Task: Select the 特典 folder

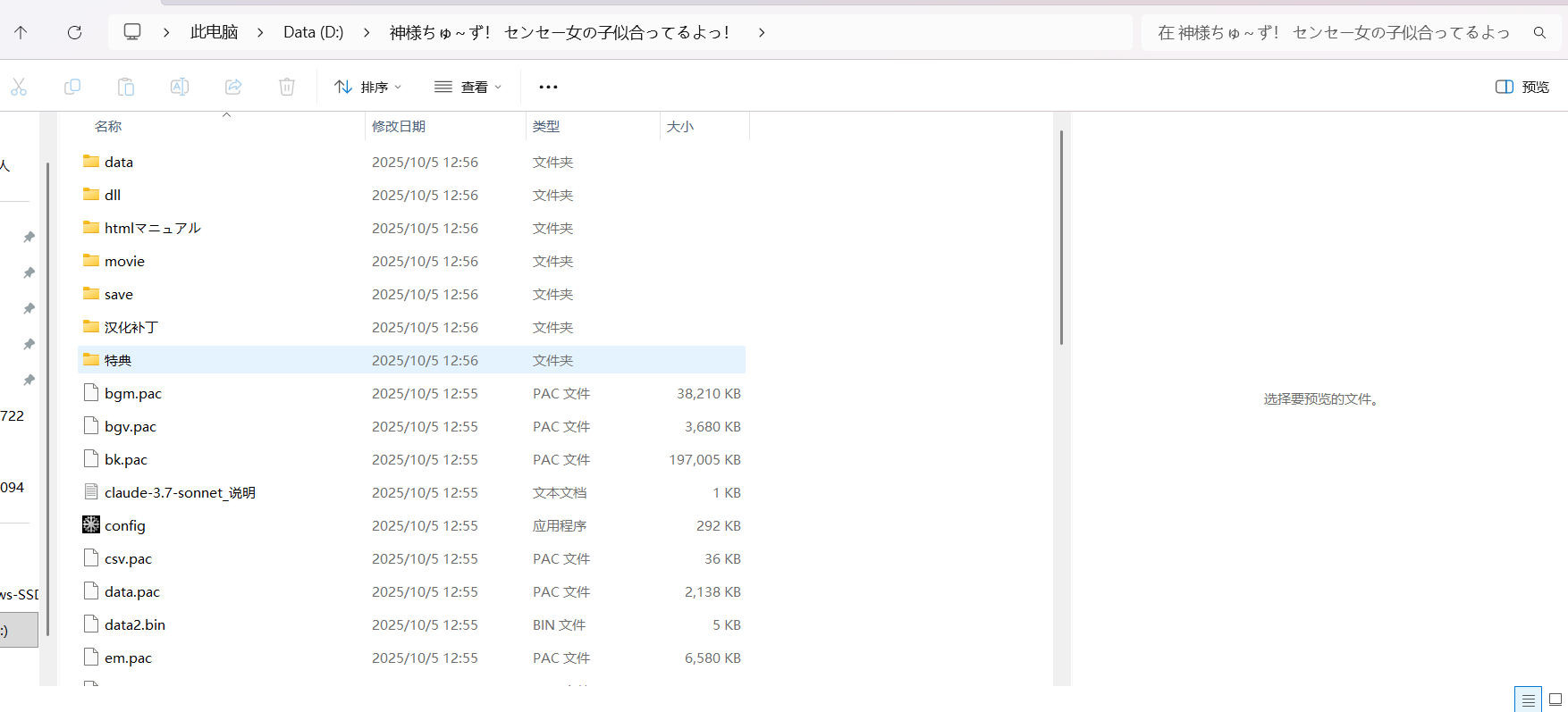Action: 411,360
